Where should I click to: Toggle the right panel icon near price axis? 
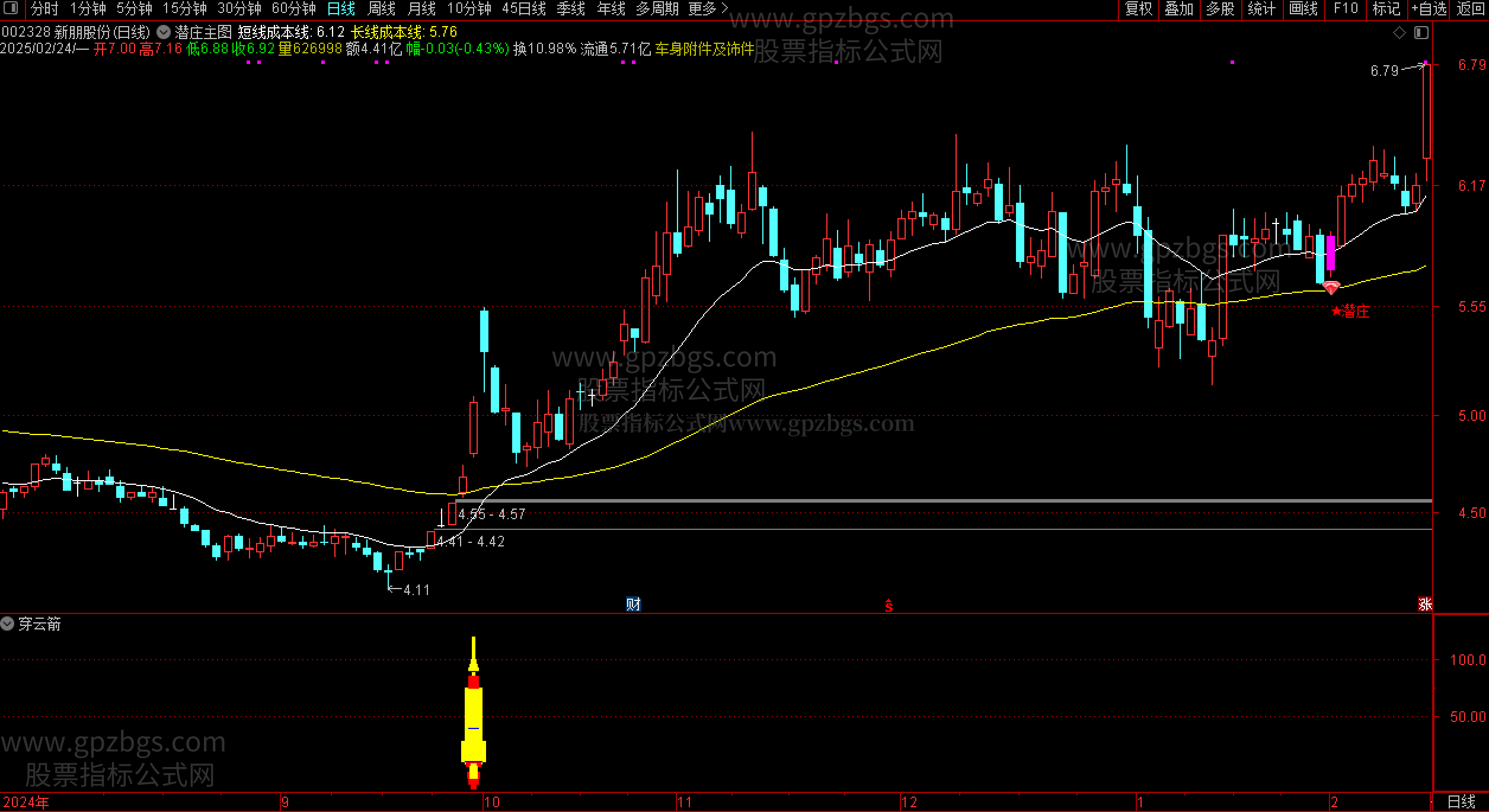pos(1421,33)
